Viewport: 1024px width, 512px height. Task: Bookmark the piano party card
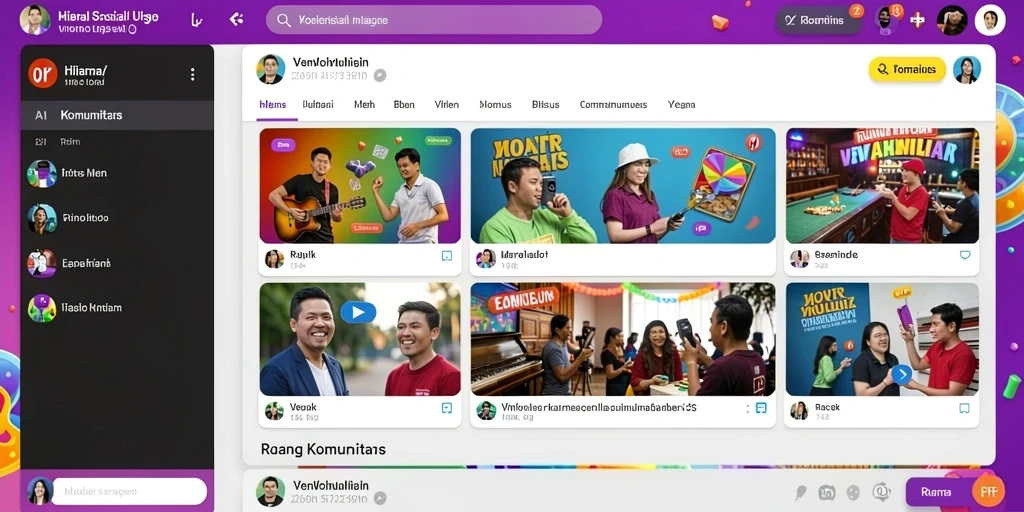tap(761, 408)
